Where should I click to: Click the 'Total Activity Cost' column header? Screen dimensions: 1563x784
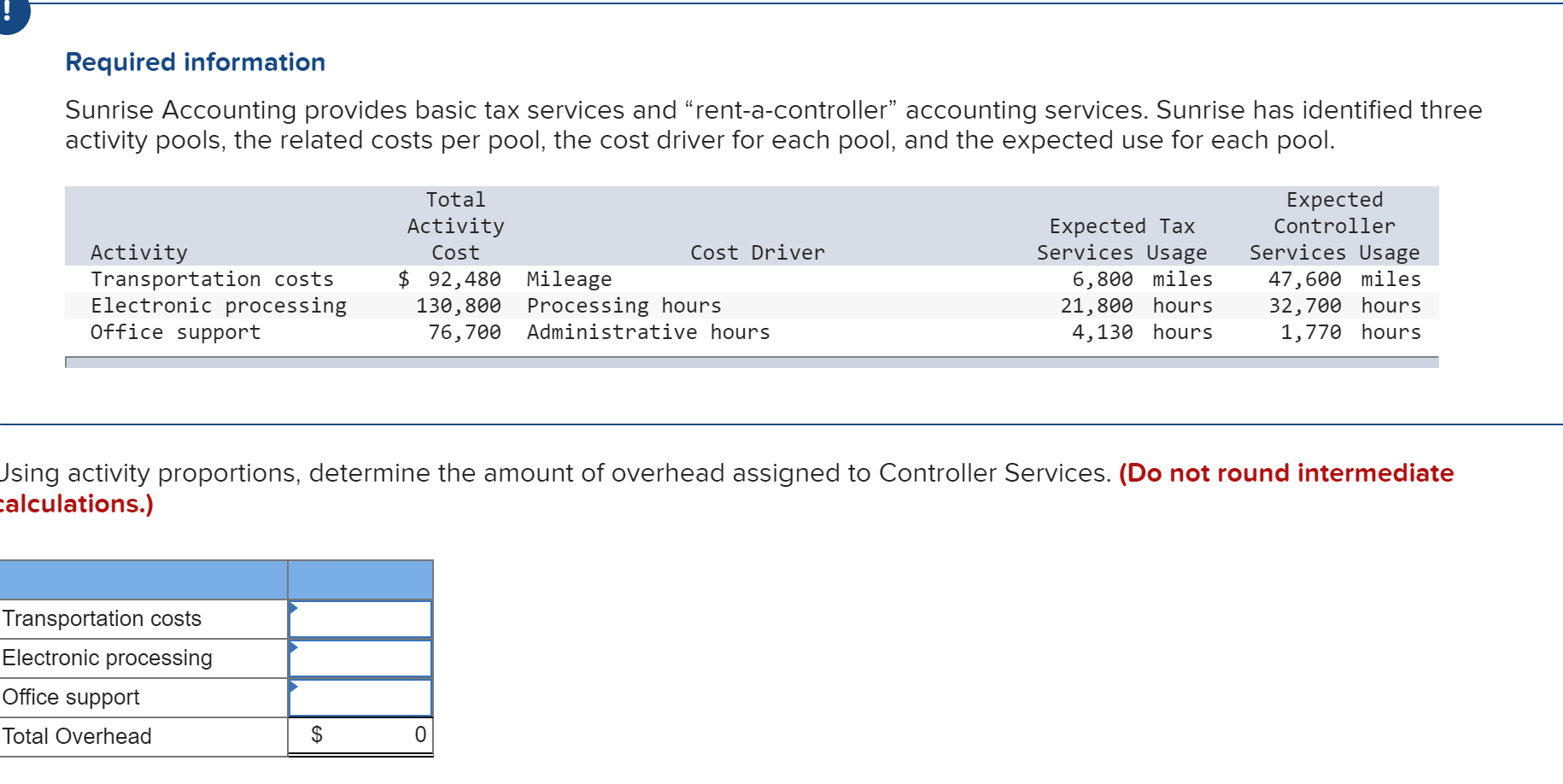click(456, 226)
